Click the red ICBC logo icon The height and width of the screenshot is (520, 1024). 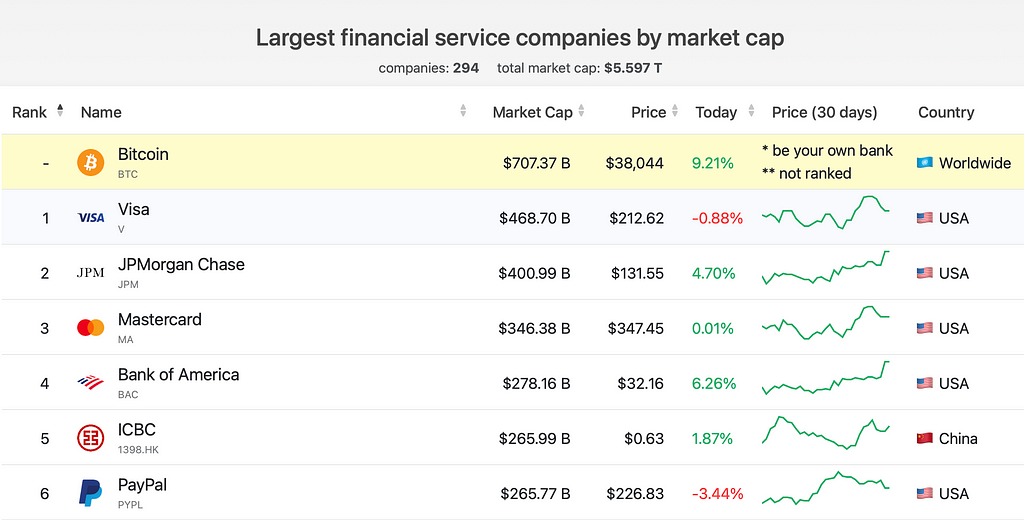click(91, 438)
